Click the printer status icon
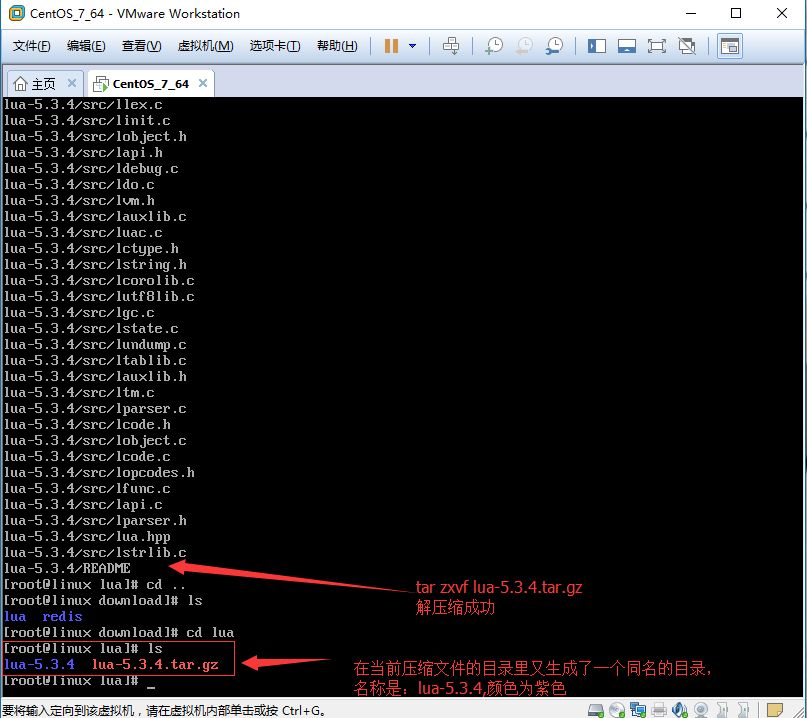Screen dimensions: 807x718 [659, 710]
